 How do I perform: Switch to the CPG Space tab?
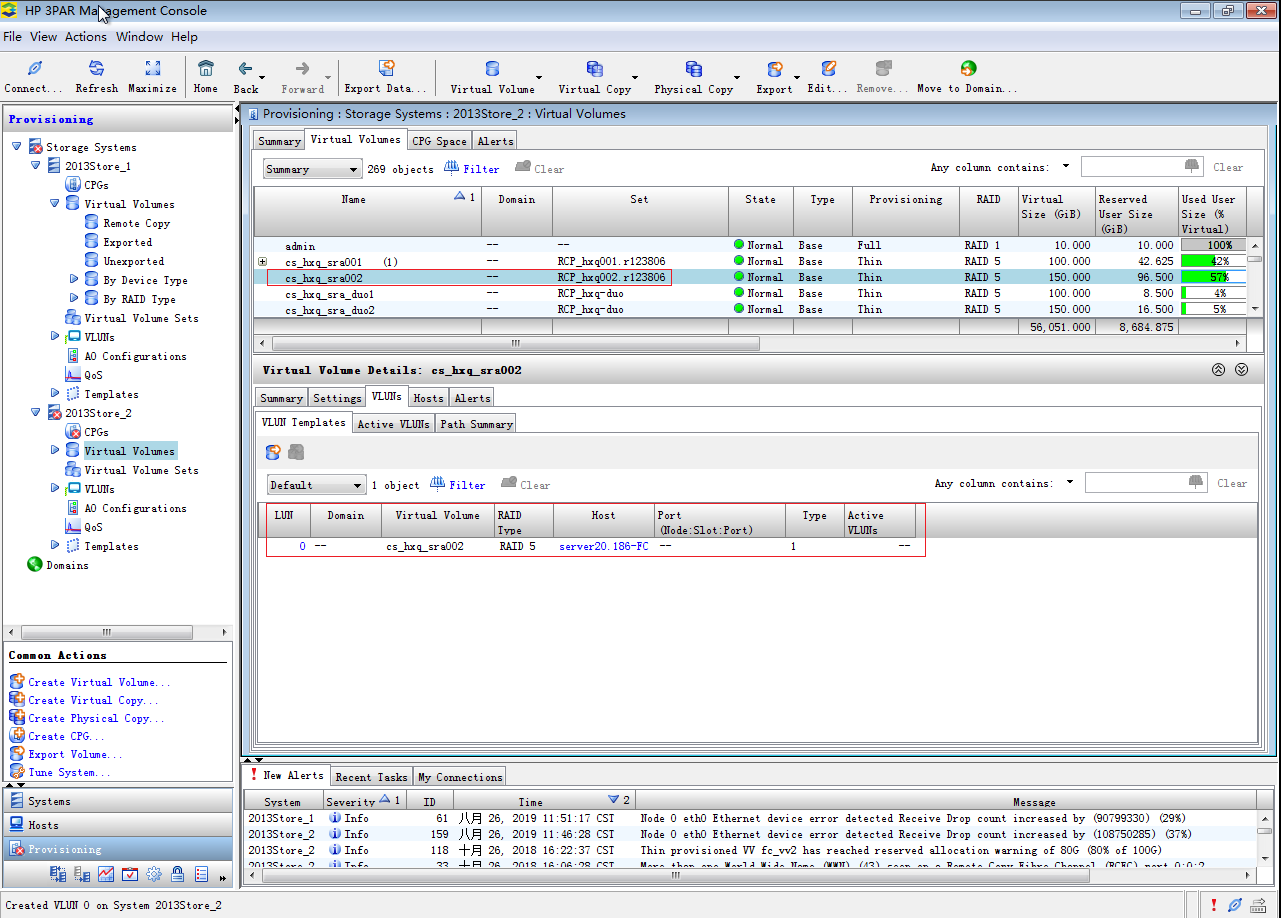click(439, 141)
